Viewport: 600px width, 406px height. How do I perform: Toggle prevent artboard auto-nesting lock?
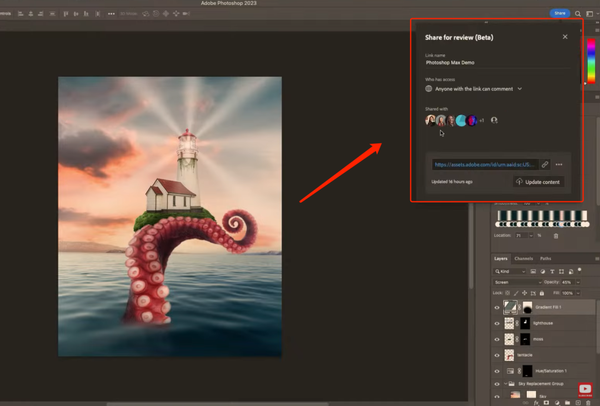click(533, 293)
